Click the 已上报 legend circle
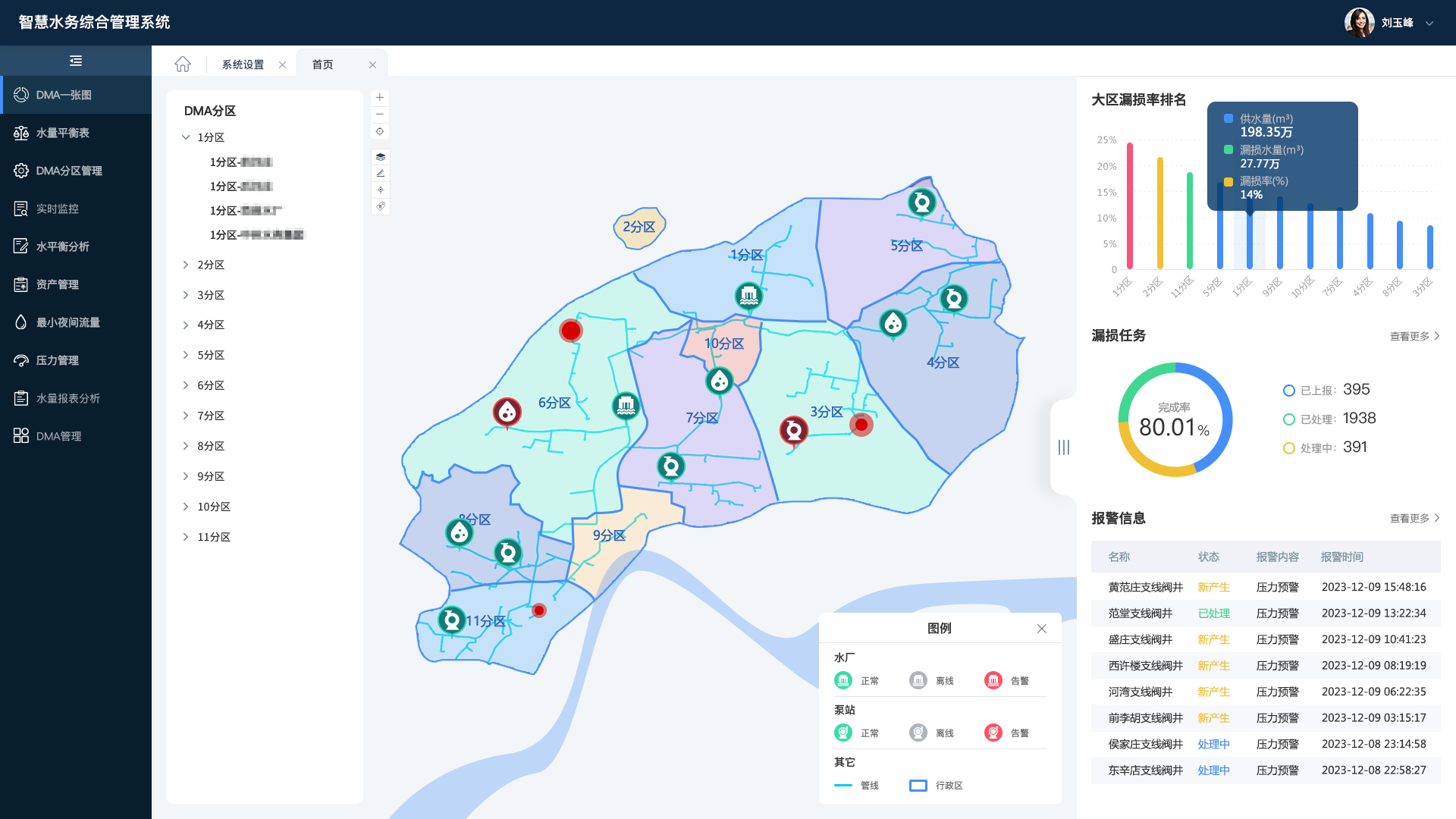This screenshot has width=1456, height=819. 1288,391
